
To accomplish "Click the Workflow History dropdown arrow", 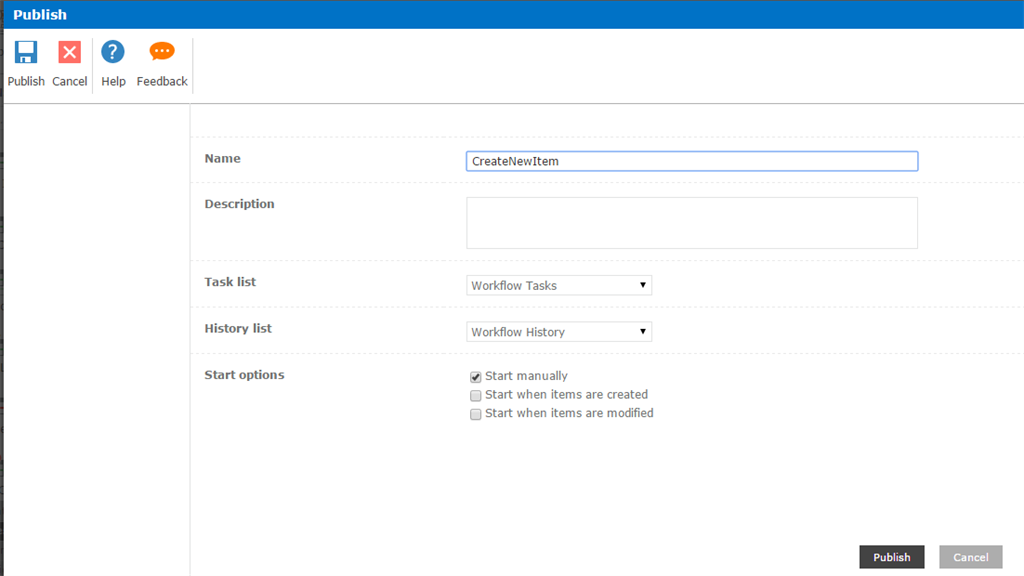I will [644, 332].
